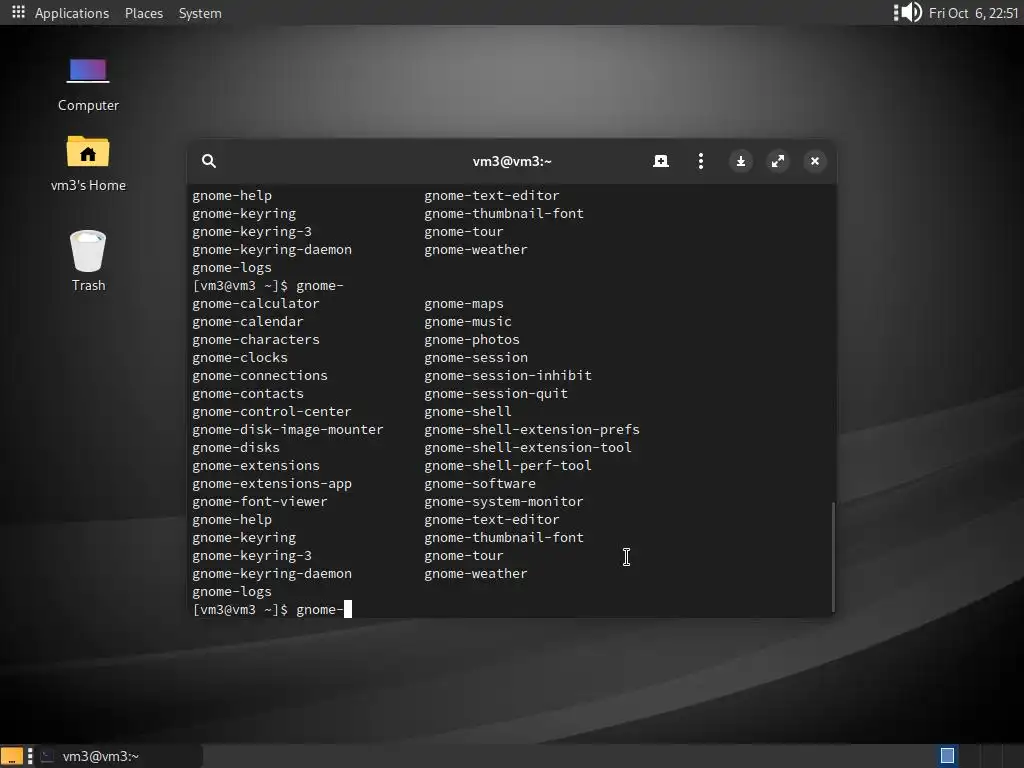Image resolution: width=1024 pixels, height=768 pixels.
Task: Click the text gnome-disk-image-mounter
Action: [x=288, y=430]
